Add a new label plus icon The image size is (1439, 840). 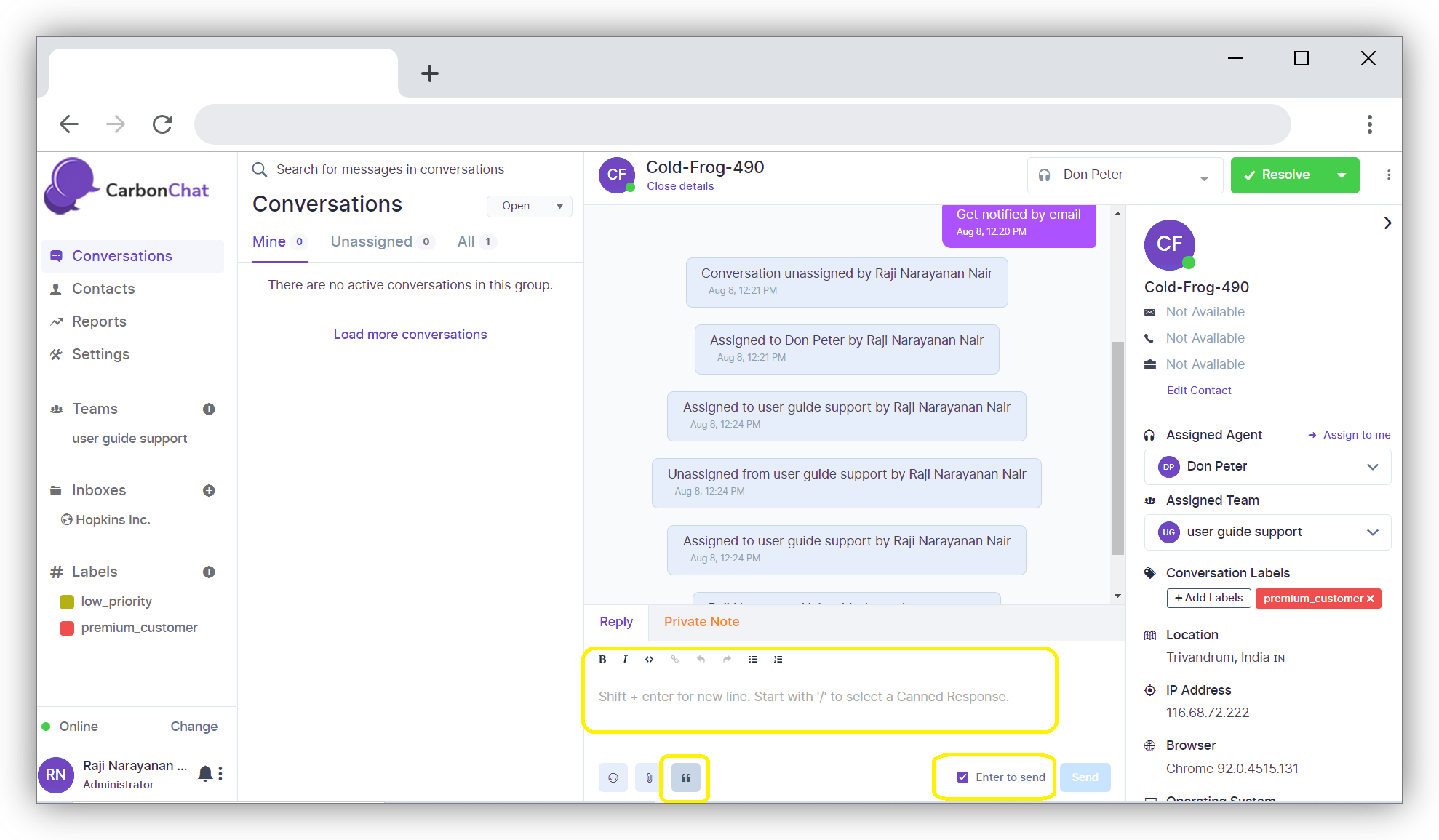coord(209,572)
